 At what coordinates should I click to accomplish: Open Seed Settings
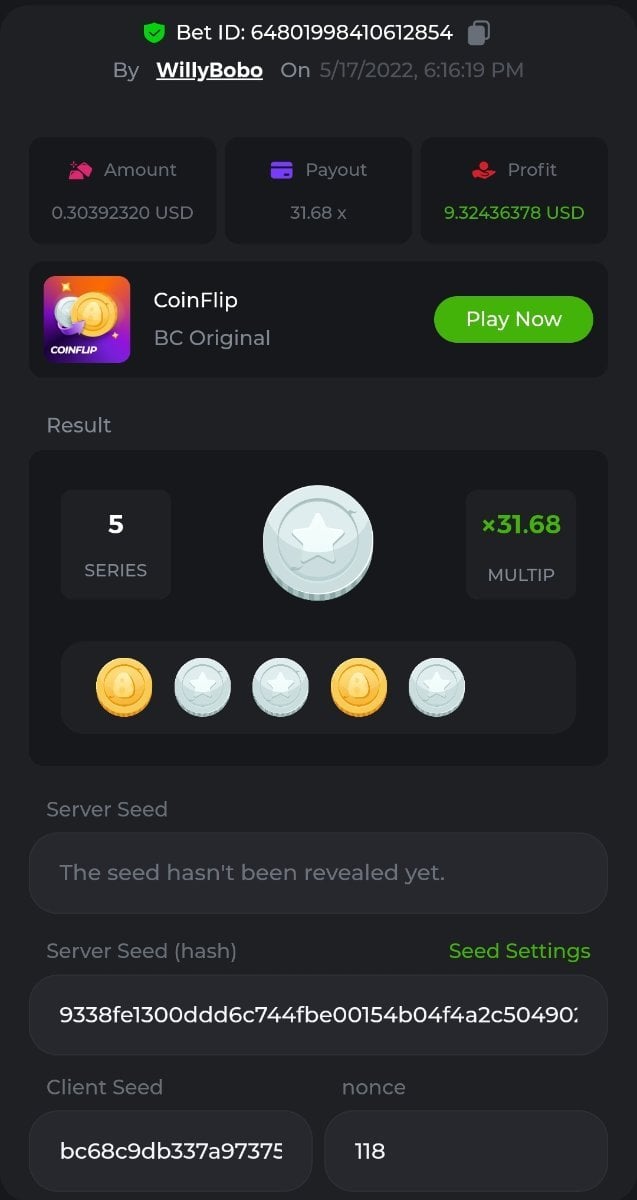point(519,951)
